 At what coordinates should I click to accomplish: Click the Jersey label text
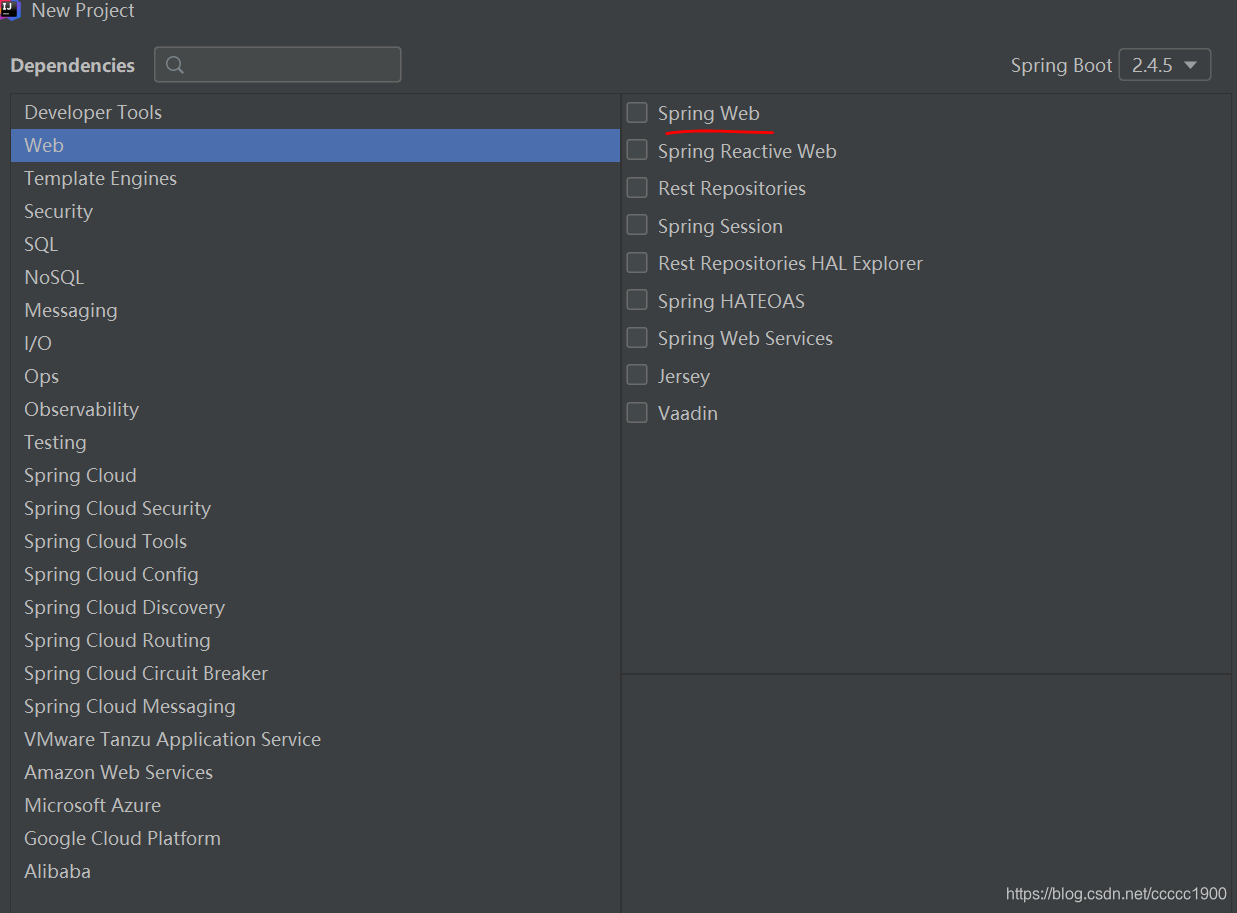click(683, 376)
